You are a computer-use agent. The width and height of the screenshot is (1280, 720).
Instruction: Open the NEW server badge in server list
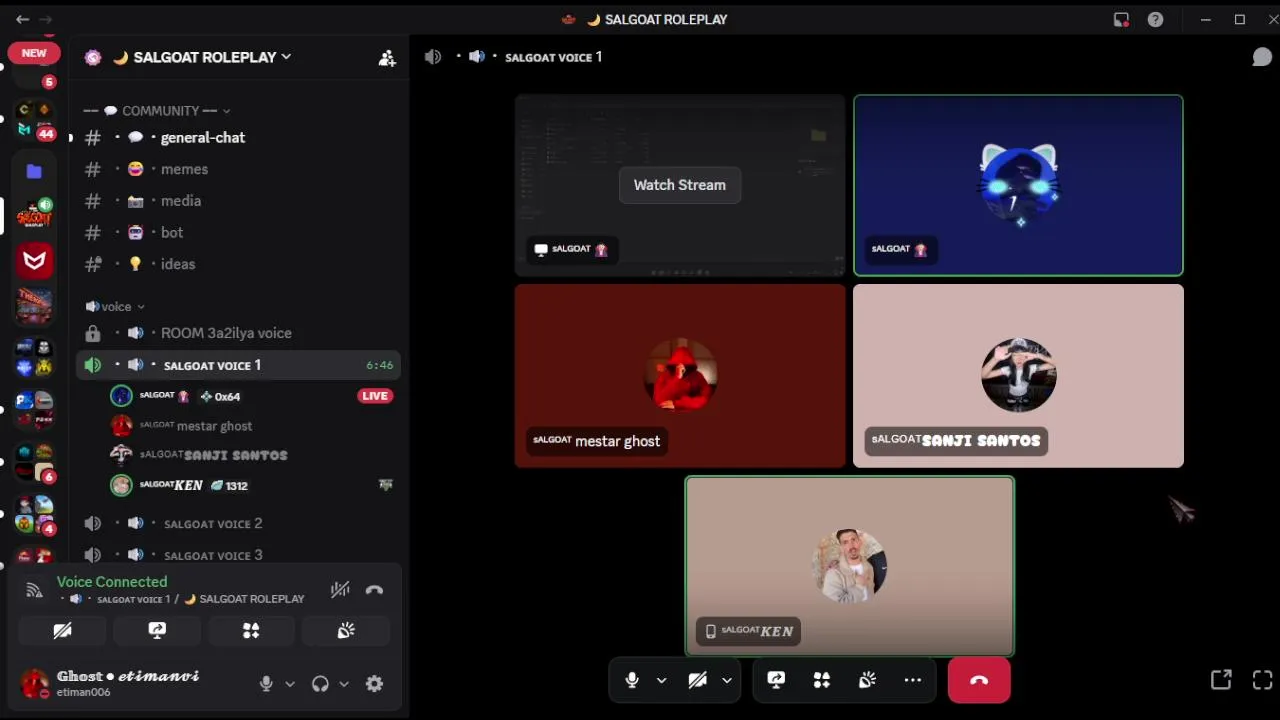[34, 53]
